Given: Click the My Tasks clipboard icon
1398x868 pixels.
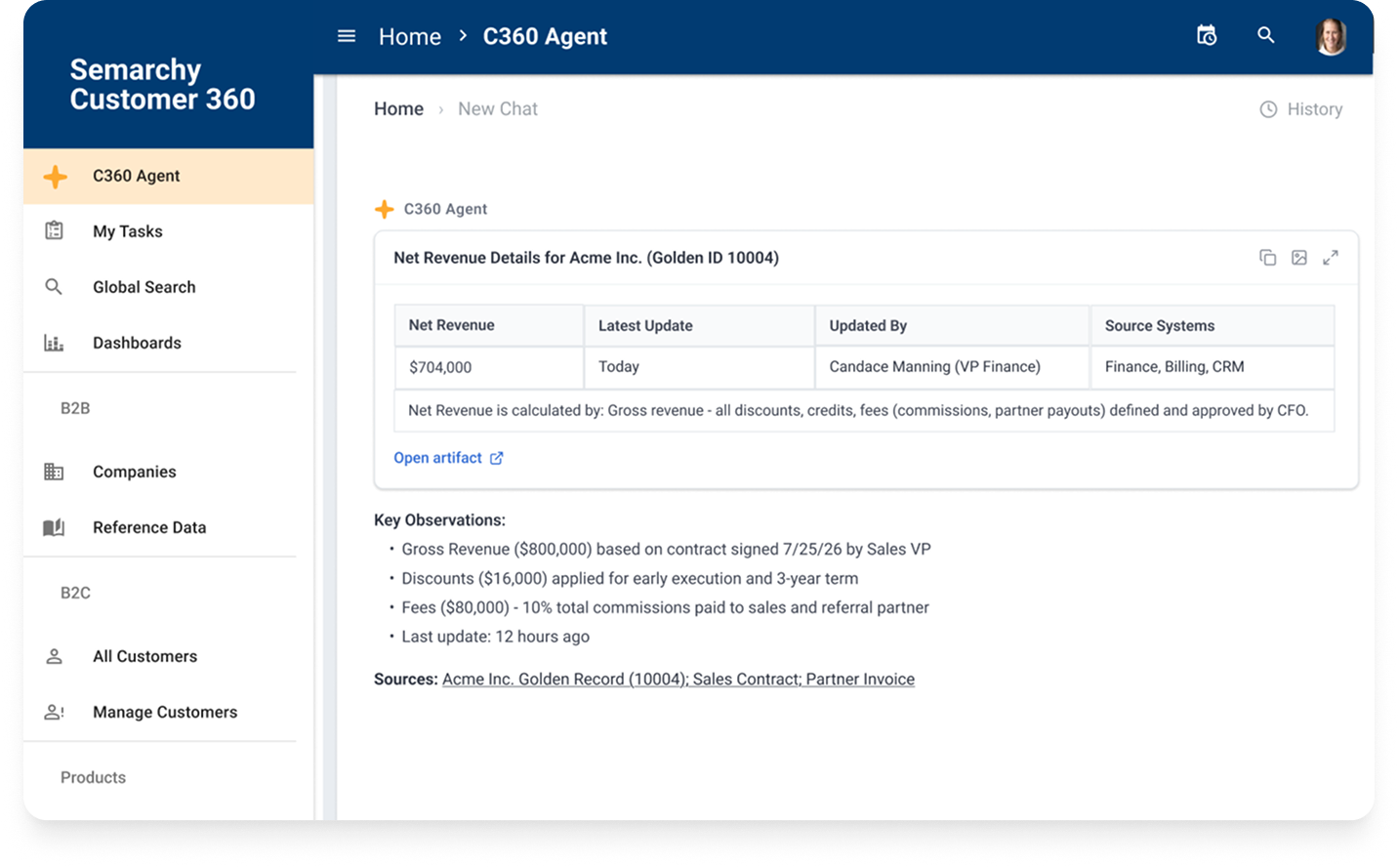Looking at the screenshot, I should click(x=55, y=230).
